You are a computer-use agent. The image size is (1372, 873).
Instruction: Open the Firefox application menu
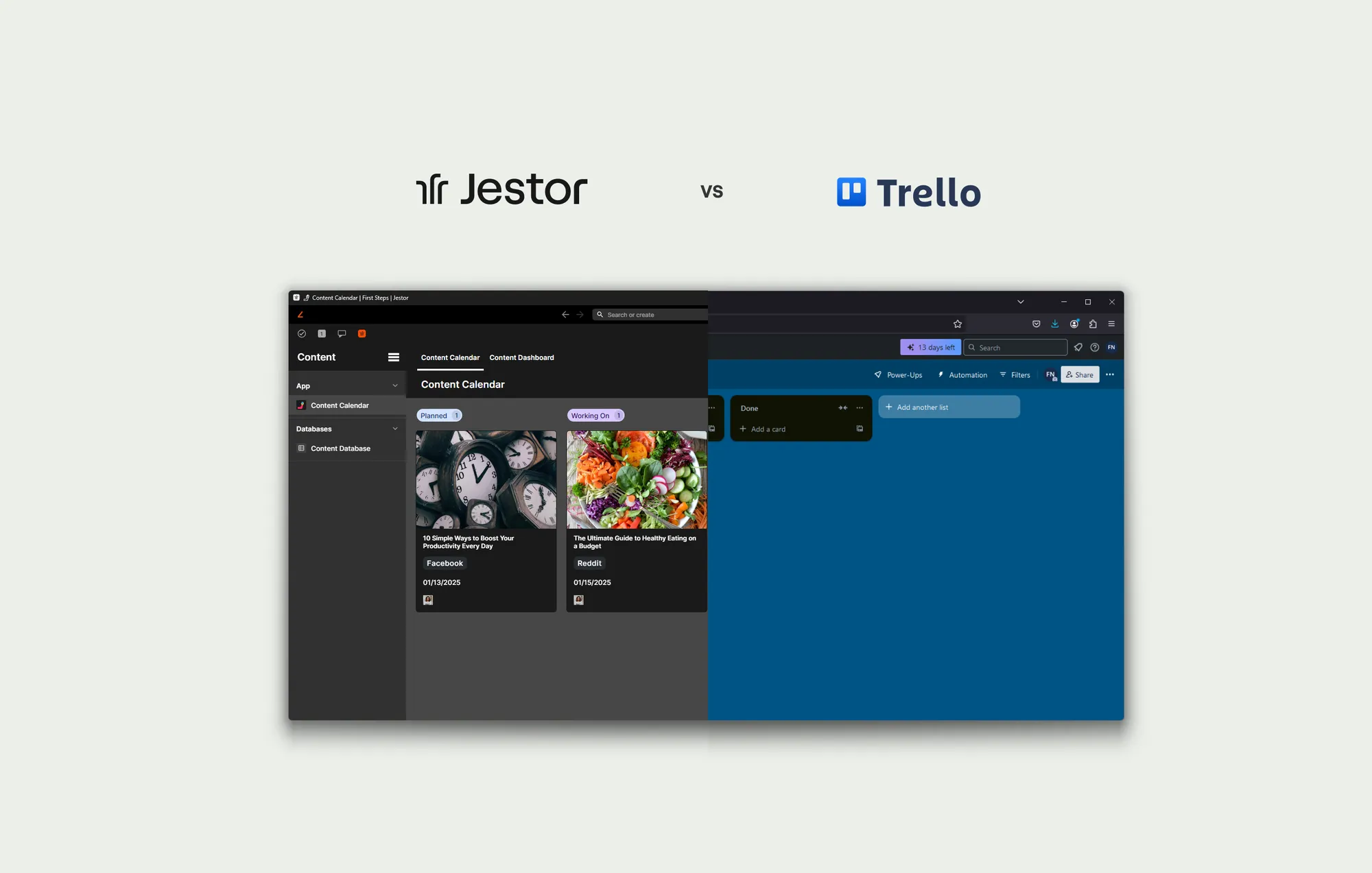click(1111, 324)
